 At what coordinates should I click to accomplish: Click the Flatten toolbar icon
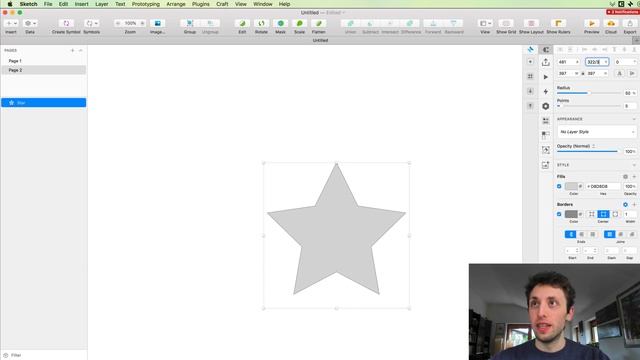pos(318,24)
